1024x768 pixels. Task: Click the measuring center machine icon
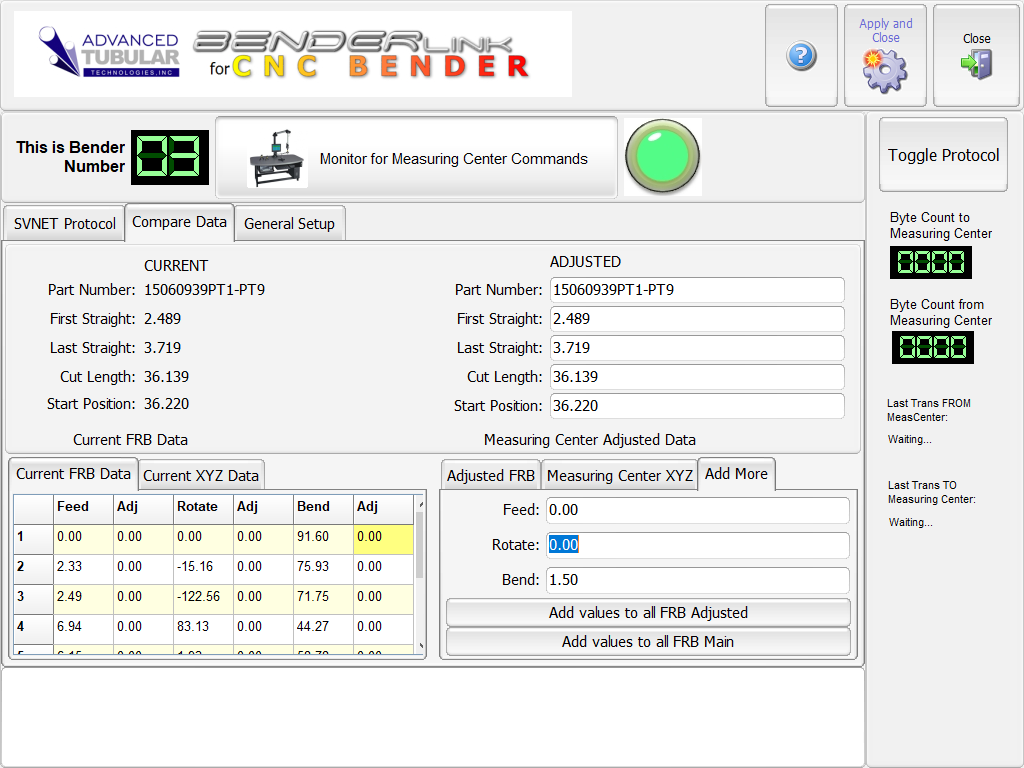tap(278, 159)
